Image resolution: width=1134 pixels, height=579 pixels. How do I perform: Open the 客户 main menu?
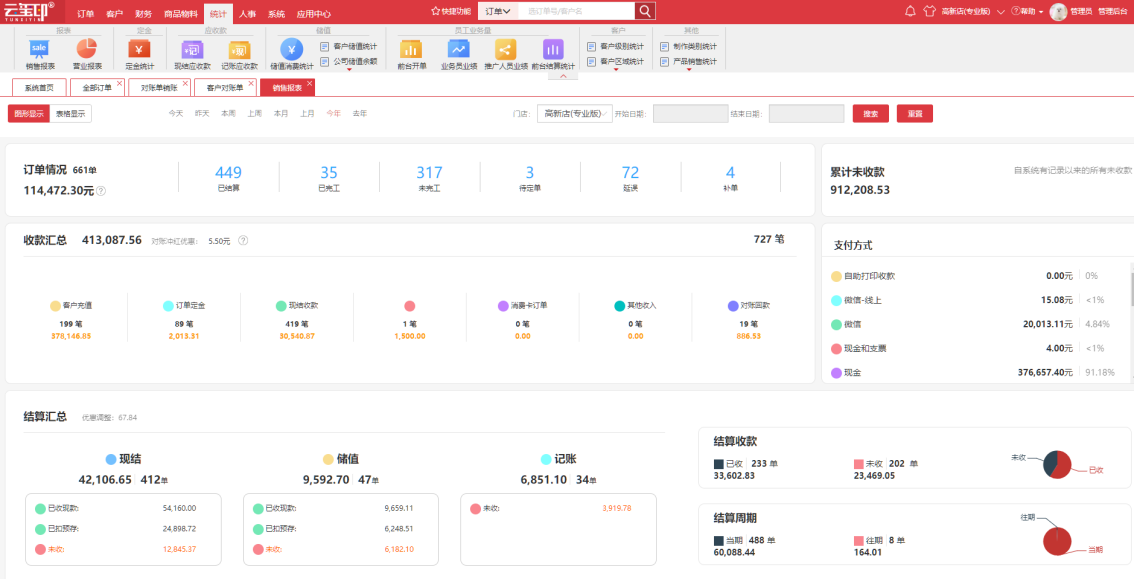114,14
